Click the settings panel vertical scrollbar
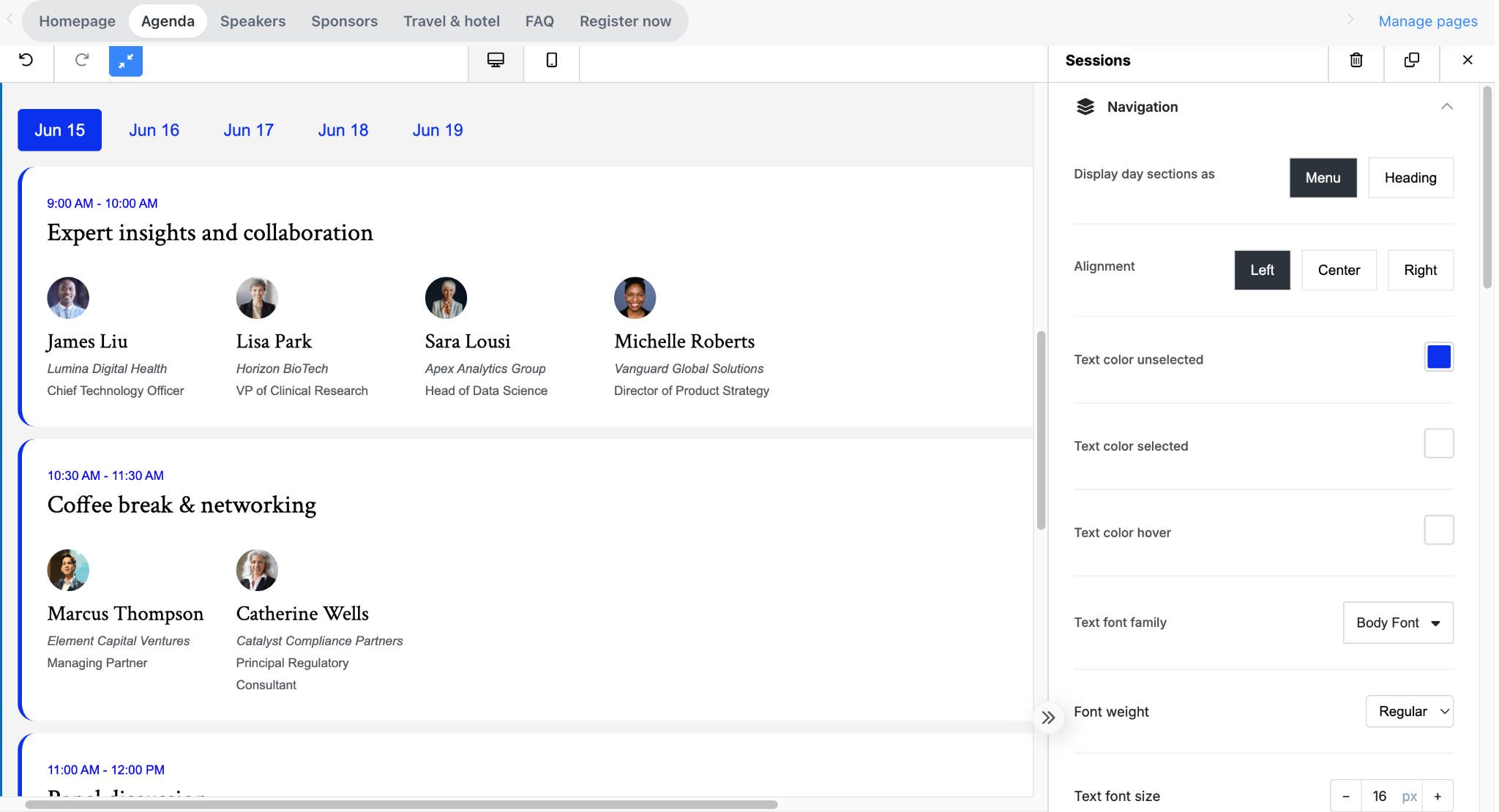Image resolution: width=1499 pixels, height=812 pixels. pyautogui.click(x=1487, y=187)
